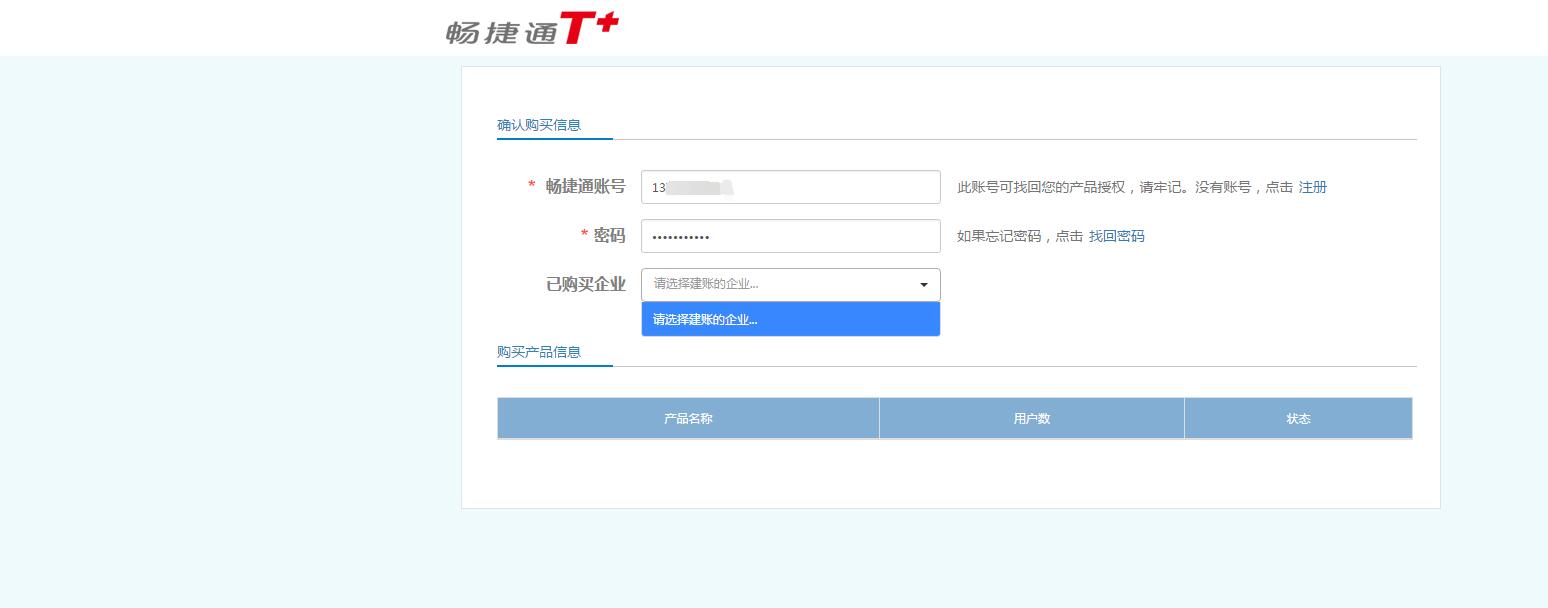This screenshot has width=1548, height=608.
Task: Select the 确认购买信息 section heading
Action: click(x=539, y=125)
